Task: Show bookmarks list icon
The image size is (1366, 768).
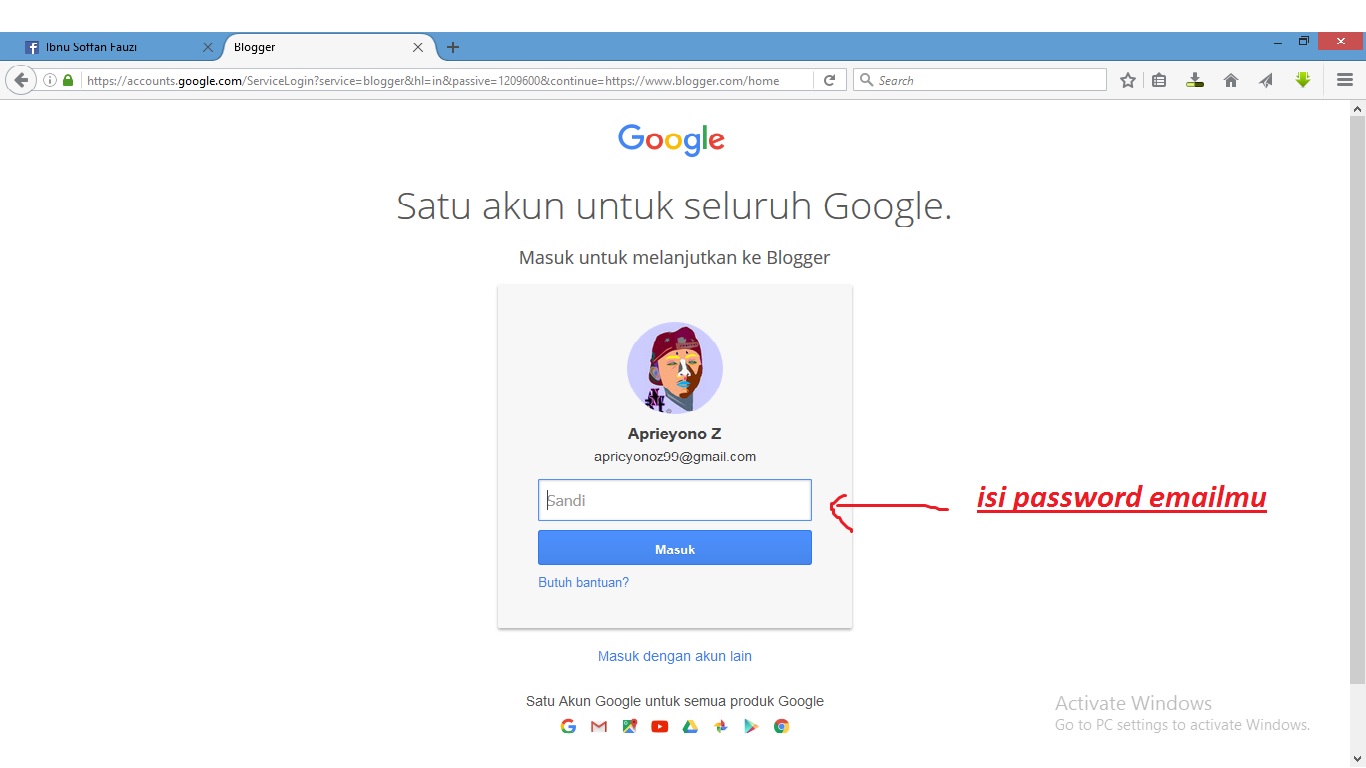Action: (x=1159, y=80)
